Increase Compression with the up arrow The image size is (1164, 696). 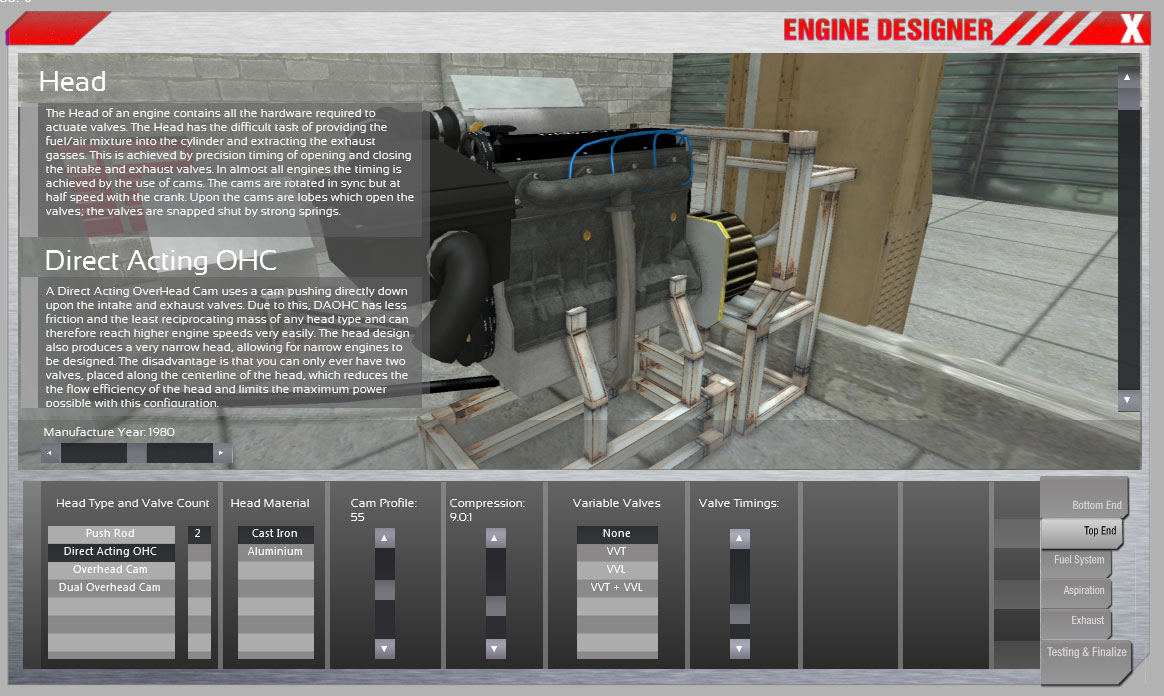(x=495, y=538)
